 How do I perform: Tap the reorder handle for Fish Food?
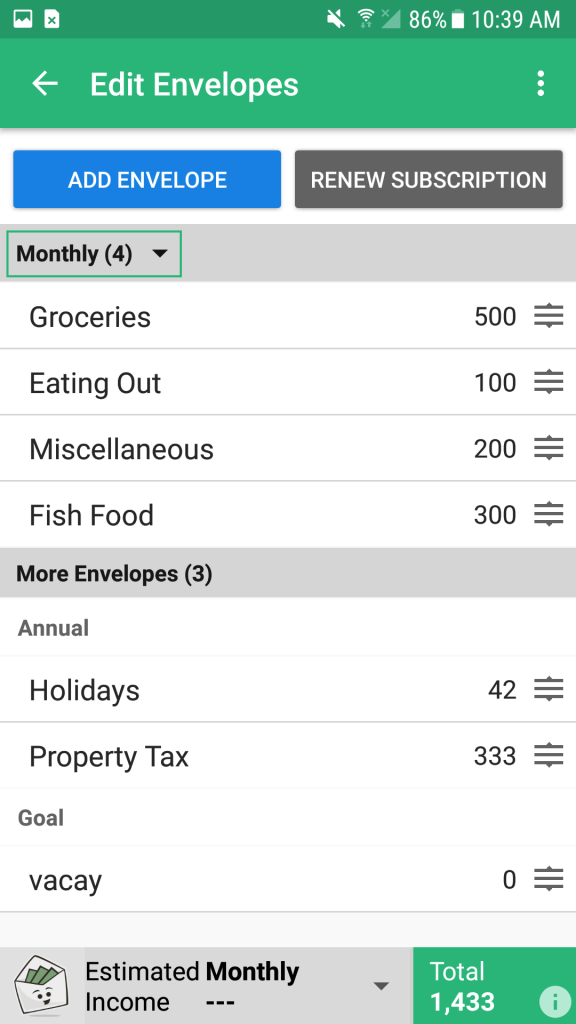pos(549,515)
